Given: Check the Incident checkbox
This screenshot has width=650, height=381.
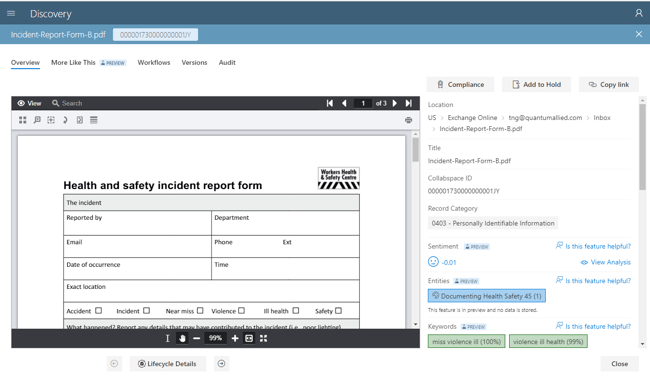Looking at the screenshot, I should coord(147,311).
